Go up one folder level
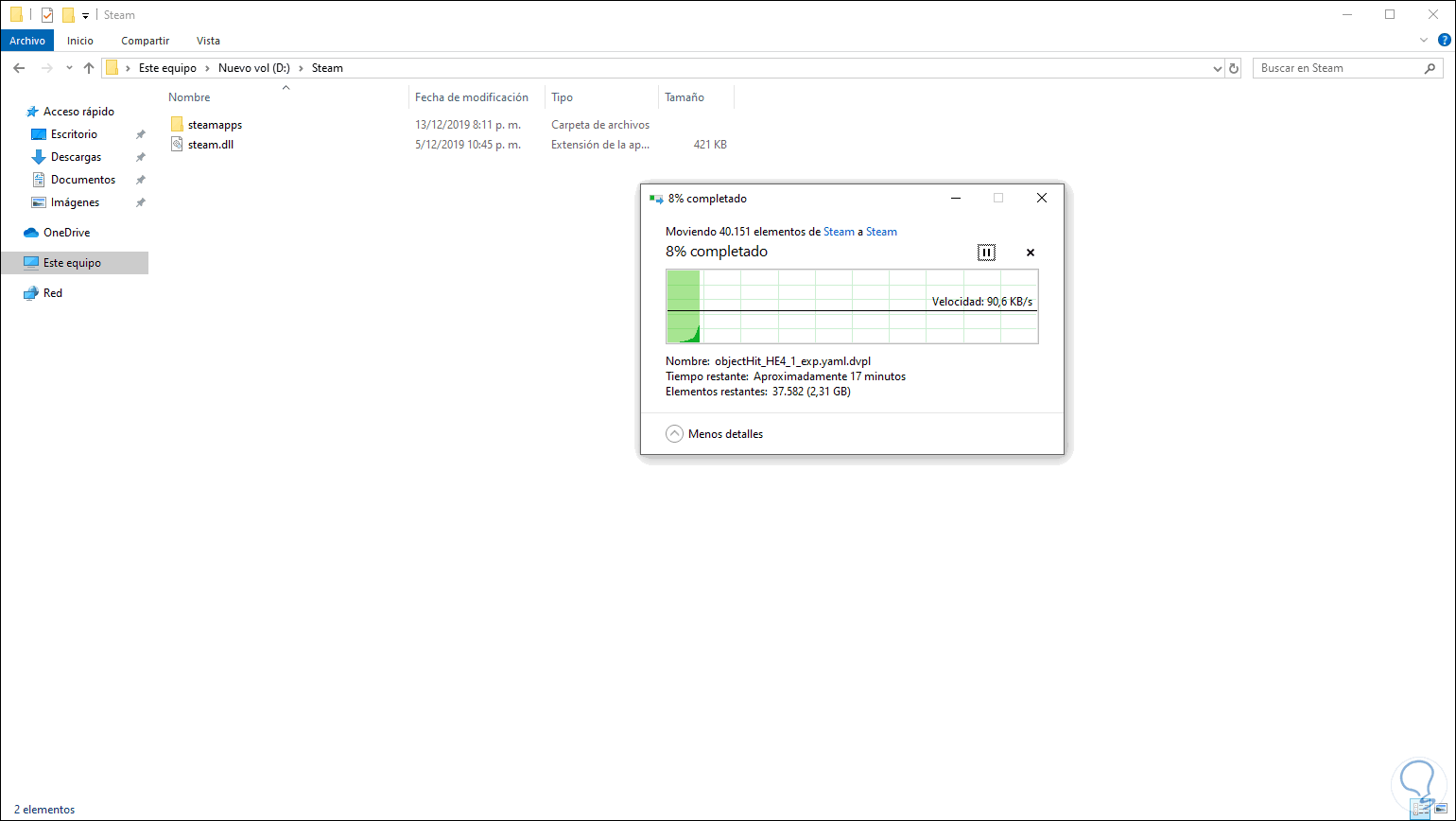The image size is (1456, 821). [x=89, y=68]
